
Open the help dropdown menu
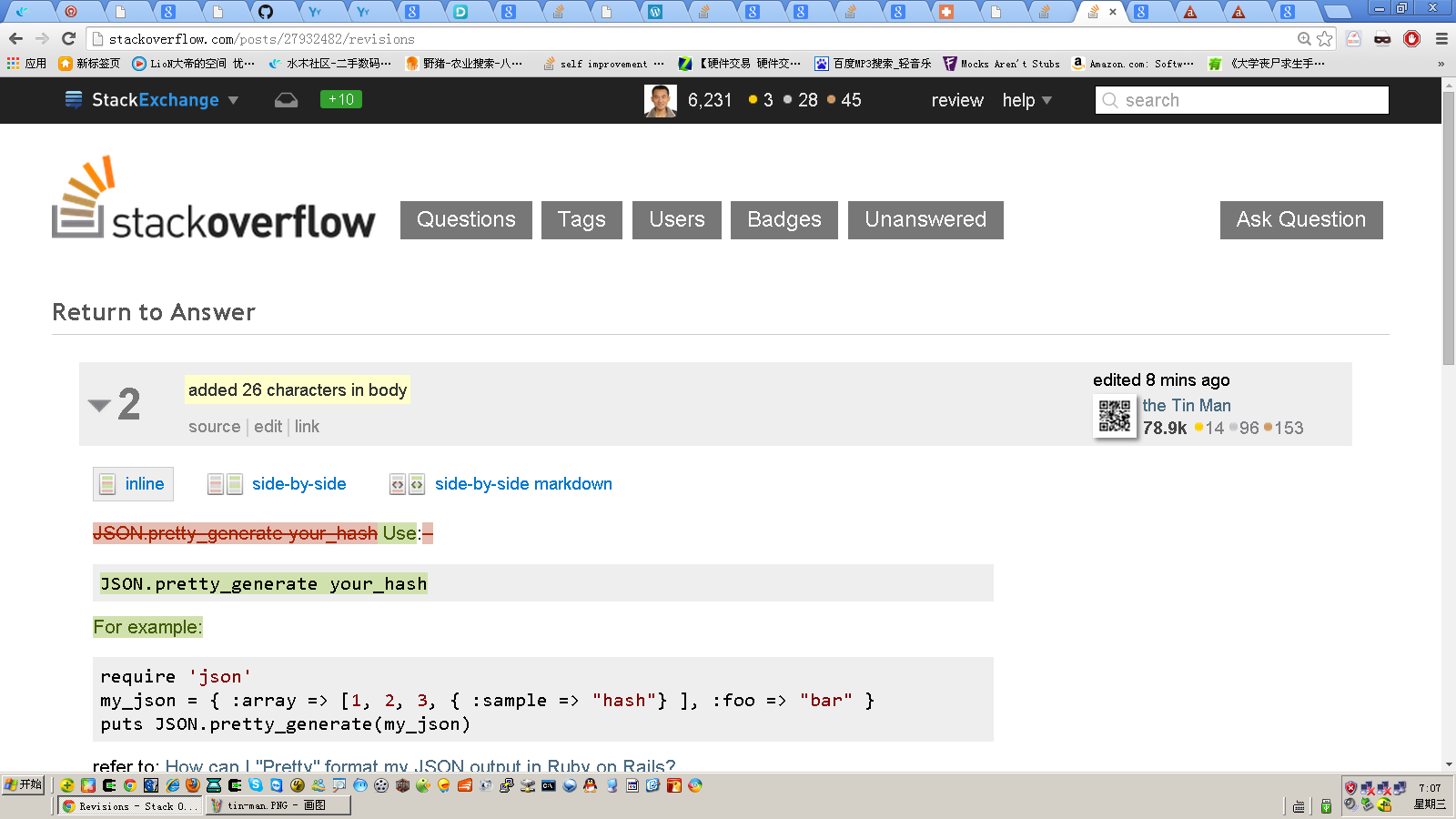[1026, 100]
